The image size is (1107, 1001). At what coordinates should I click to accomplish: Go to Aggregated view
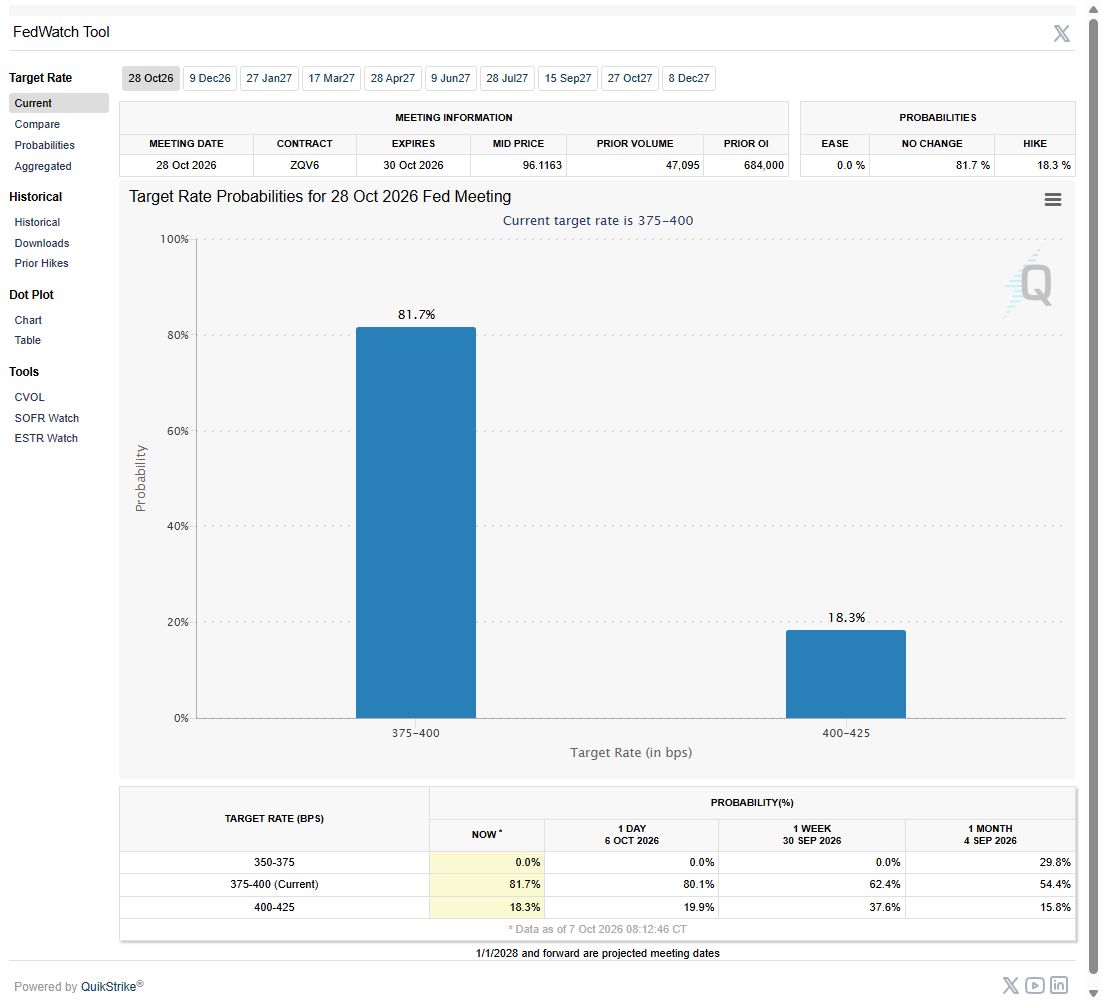[x=42, y=167]
